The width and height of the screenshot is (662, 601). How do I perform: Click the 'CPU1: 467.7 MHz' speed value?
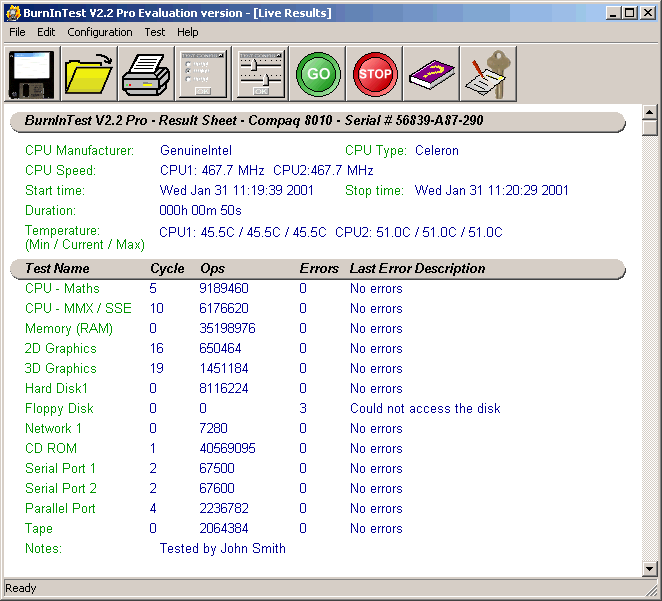point(212,171)
